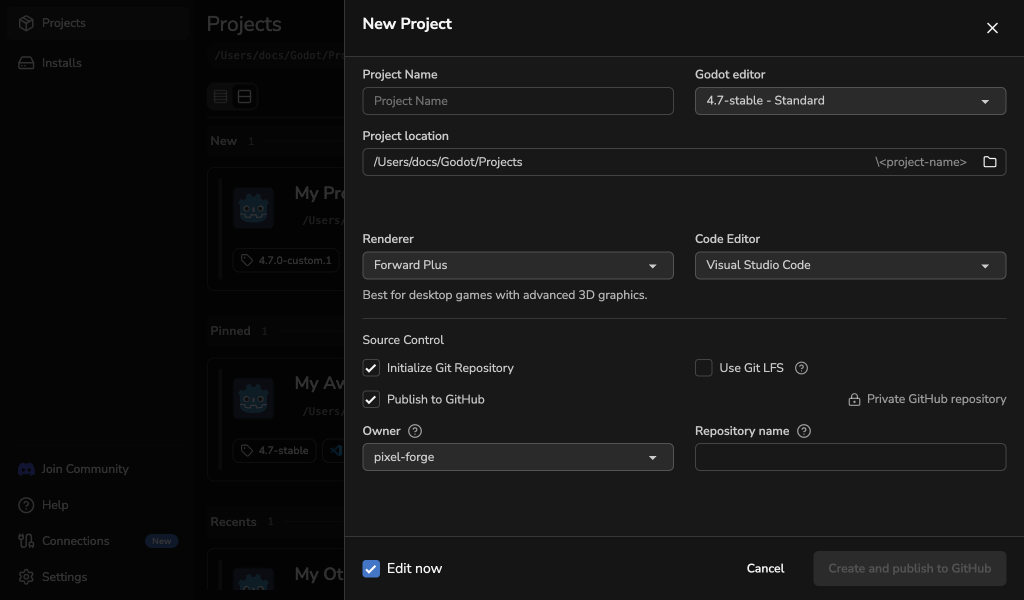Toggle Initialize Git Repository checkbox
Viewport: 1024px width, 600px height.
(371, 368)
